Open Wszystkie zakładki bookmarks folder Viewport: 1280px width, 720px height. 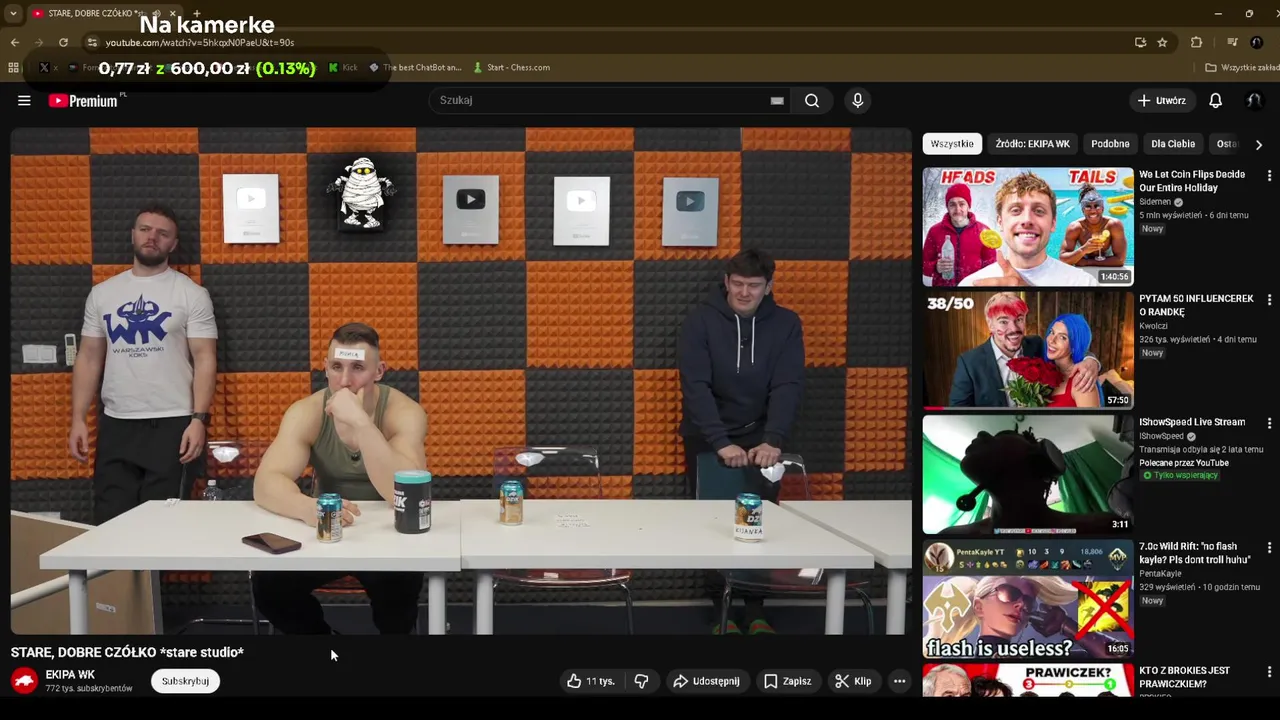coord(1241,67)
